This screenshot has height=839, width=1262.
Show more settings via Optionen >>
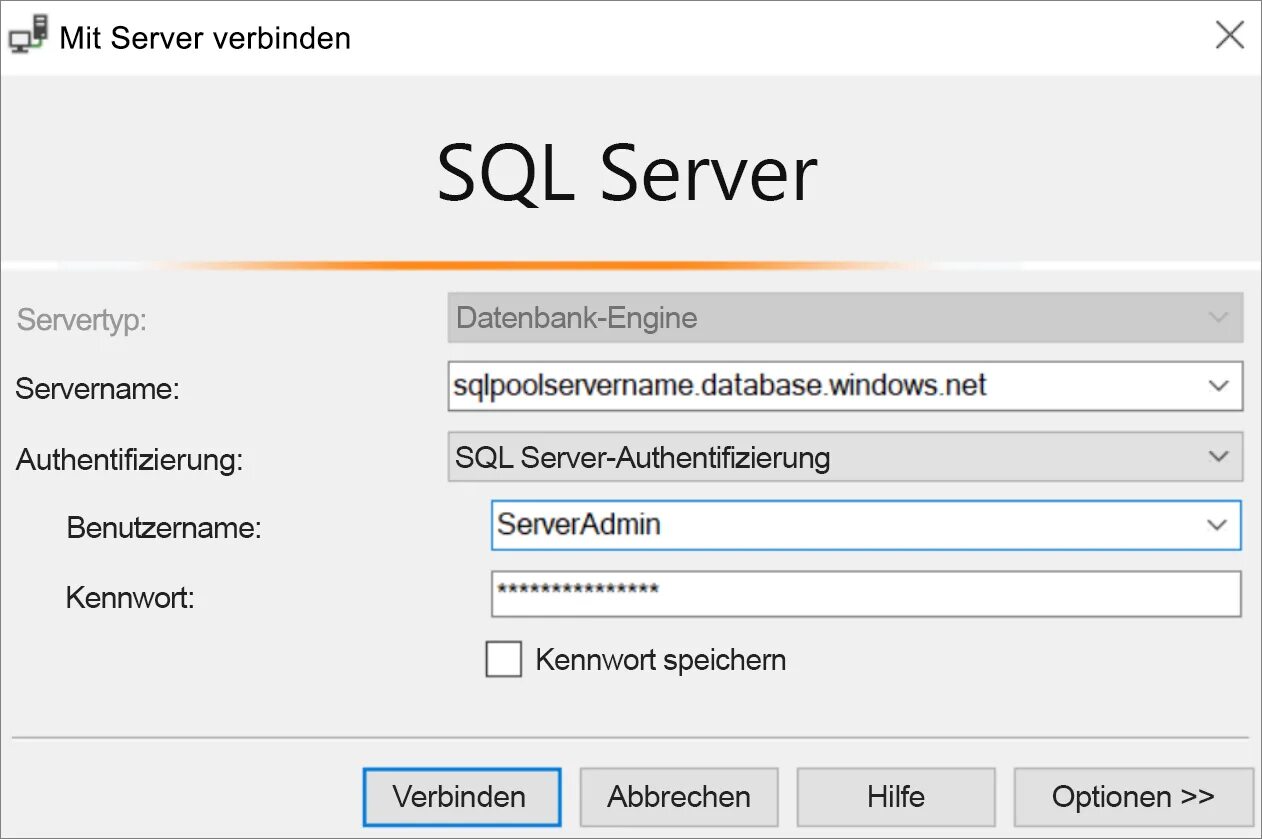pos(1132,797)
